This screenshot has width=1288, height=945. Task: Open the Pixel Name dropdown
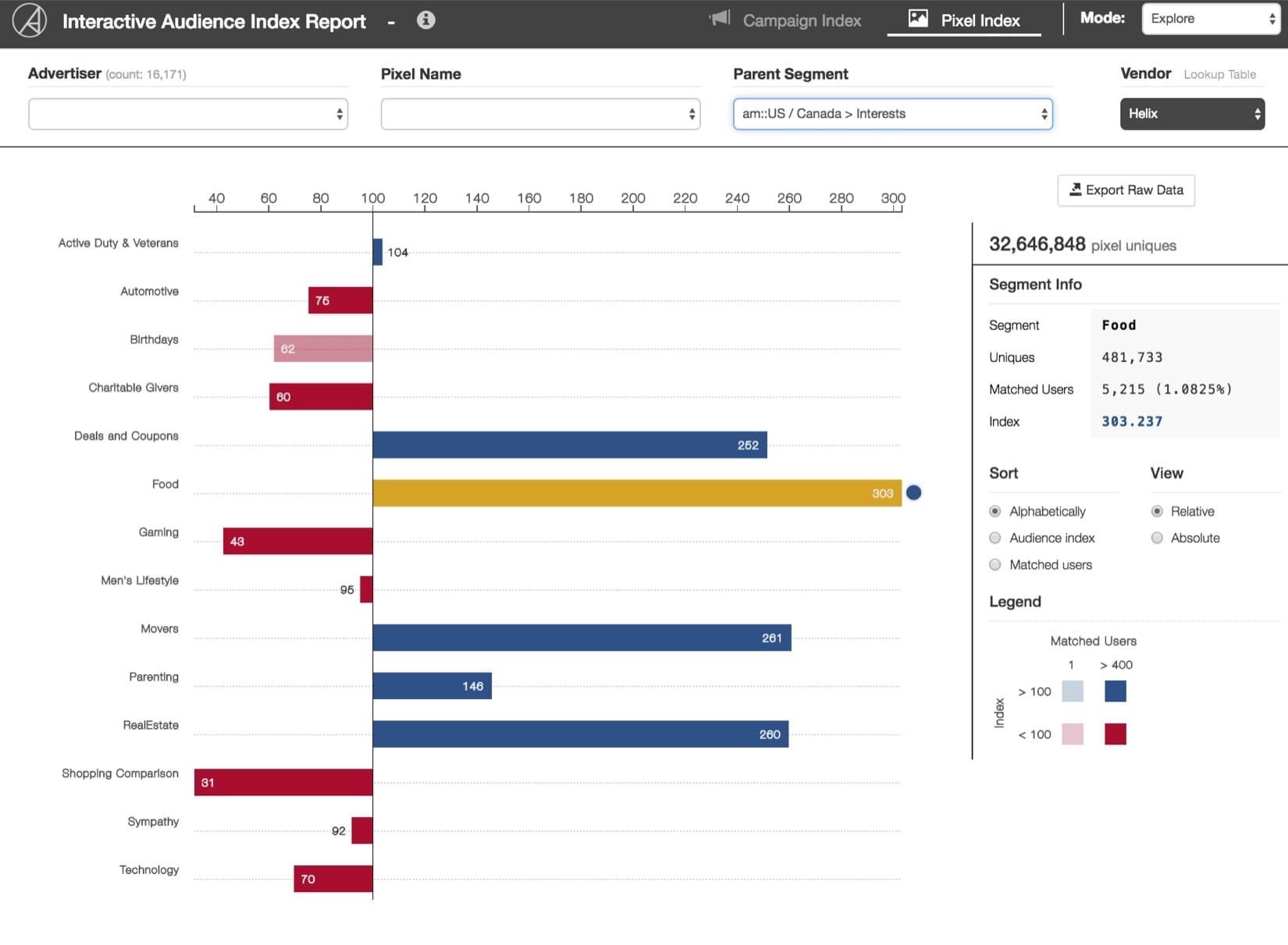click(x=540, y=114)
